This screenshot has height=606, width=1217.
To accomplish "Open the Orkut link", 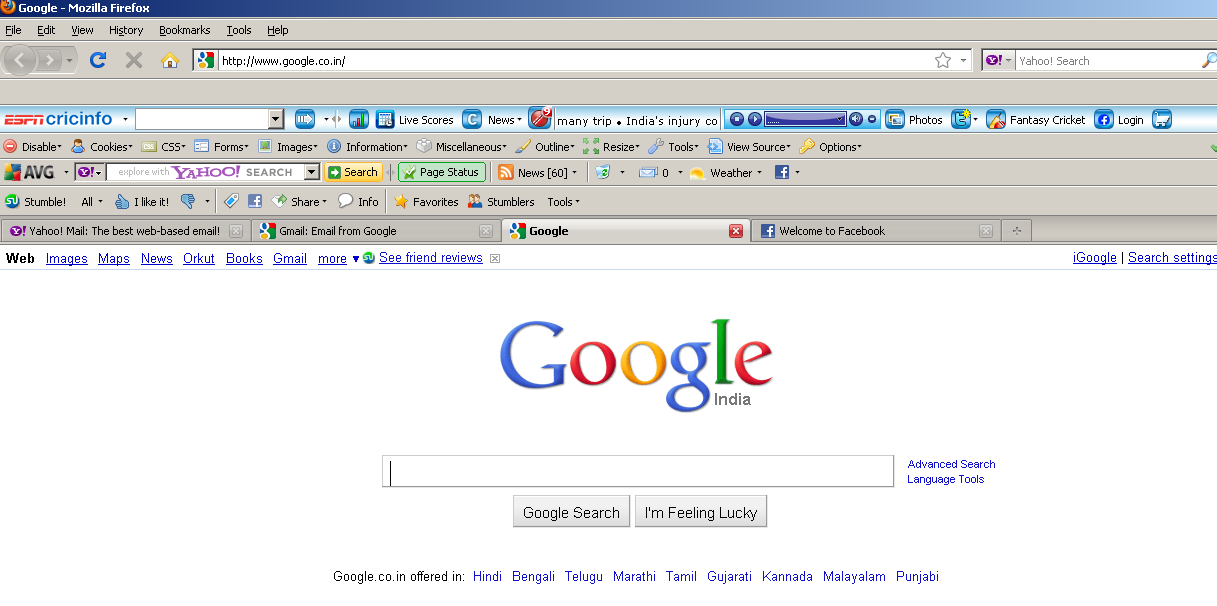I will click(199, 258).
